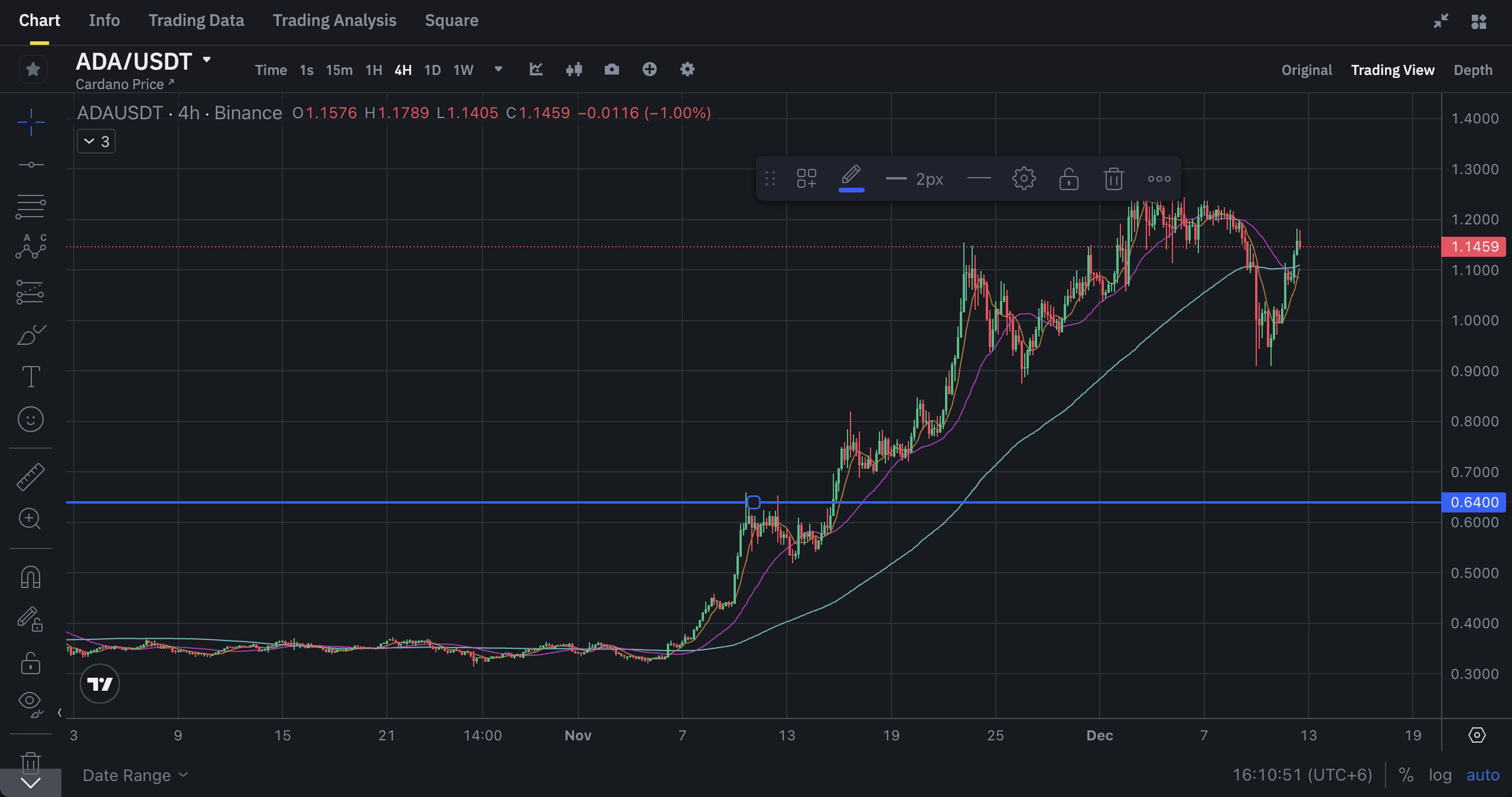Click the camera snapshot icon
The height and width of the screenshot is (797, 1512).
point(611,70)
